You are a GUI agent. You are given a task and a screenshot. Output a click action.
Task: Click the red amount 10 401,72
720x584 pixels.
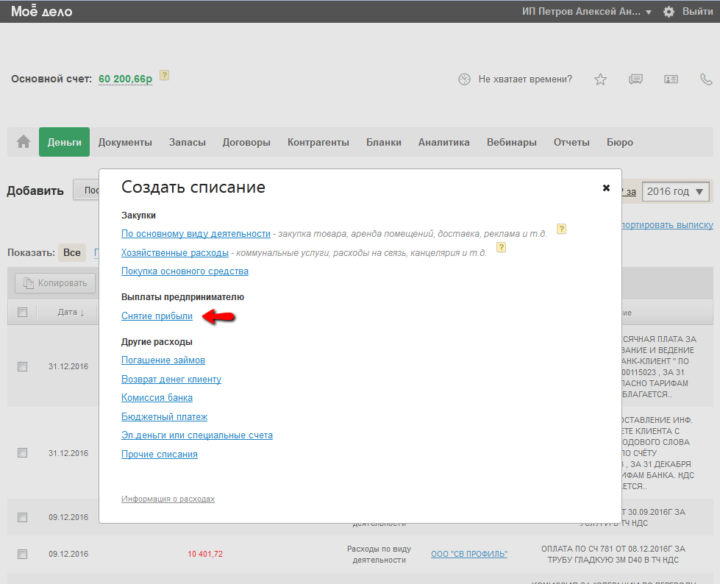click(x=205, y=554)
